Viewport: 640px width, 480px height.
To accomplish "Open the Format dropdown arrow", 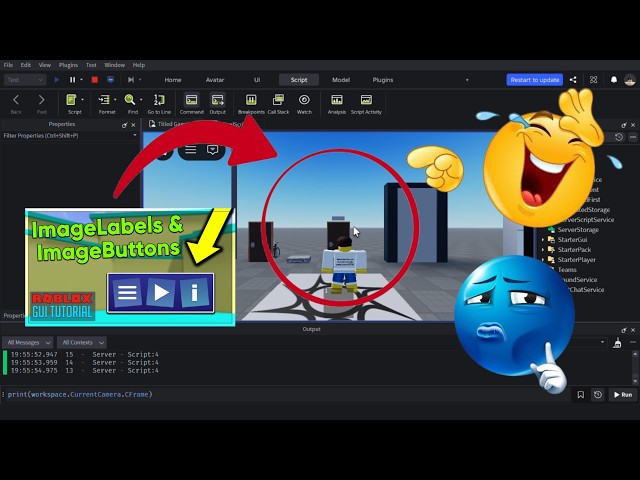I will tap(115, 100).
